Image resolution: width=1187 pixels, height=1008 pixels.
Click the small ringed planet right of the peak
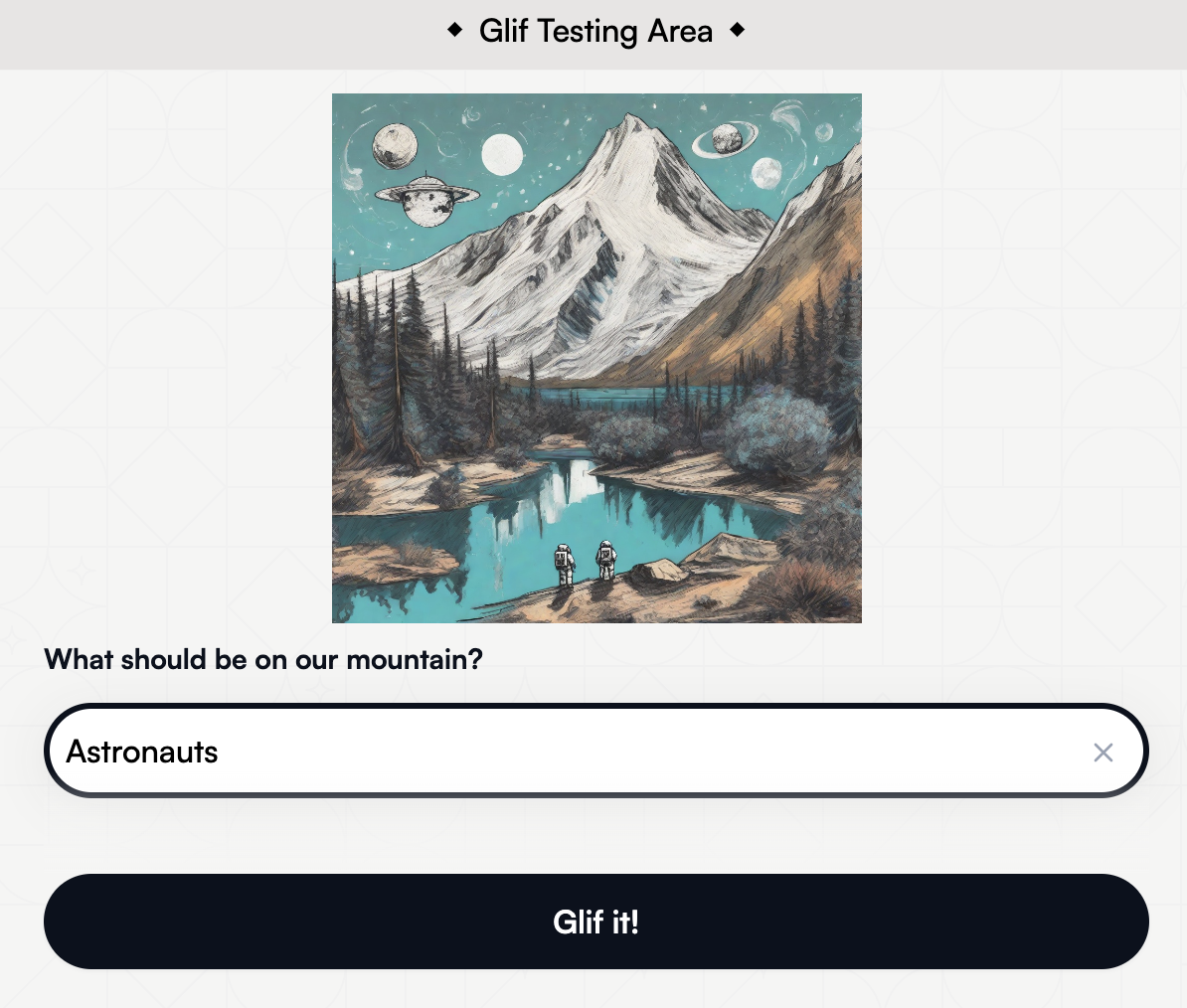726,139
